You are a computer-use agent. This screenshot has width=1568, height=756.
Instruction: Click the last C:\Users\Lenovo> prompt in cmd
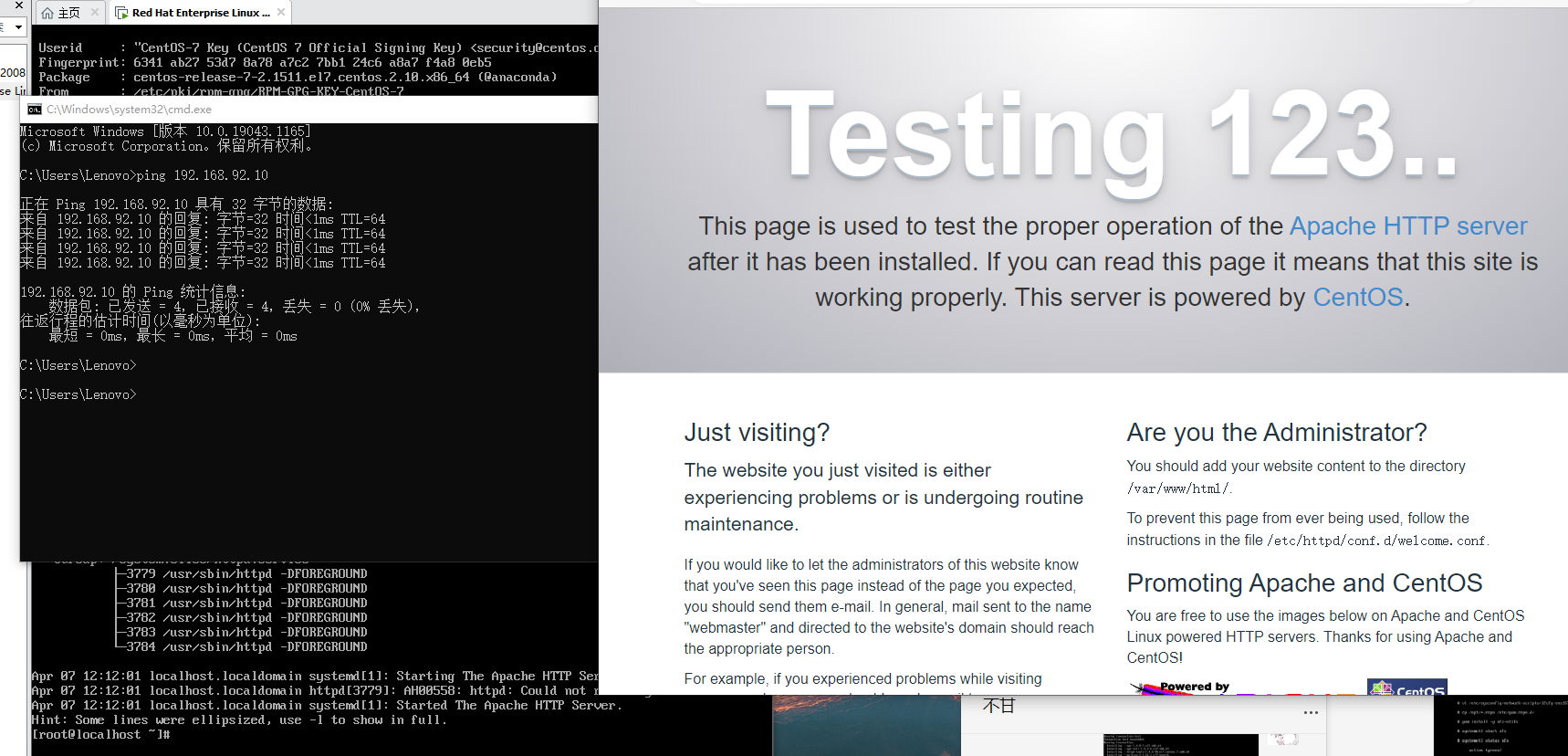[78, 394]
